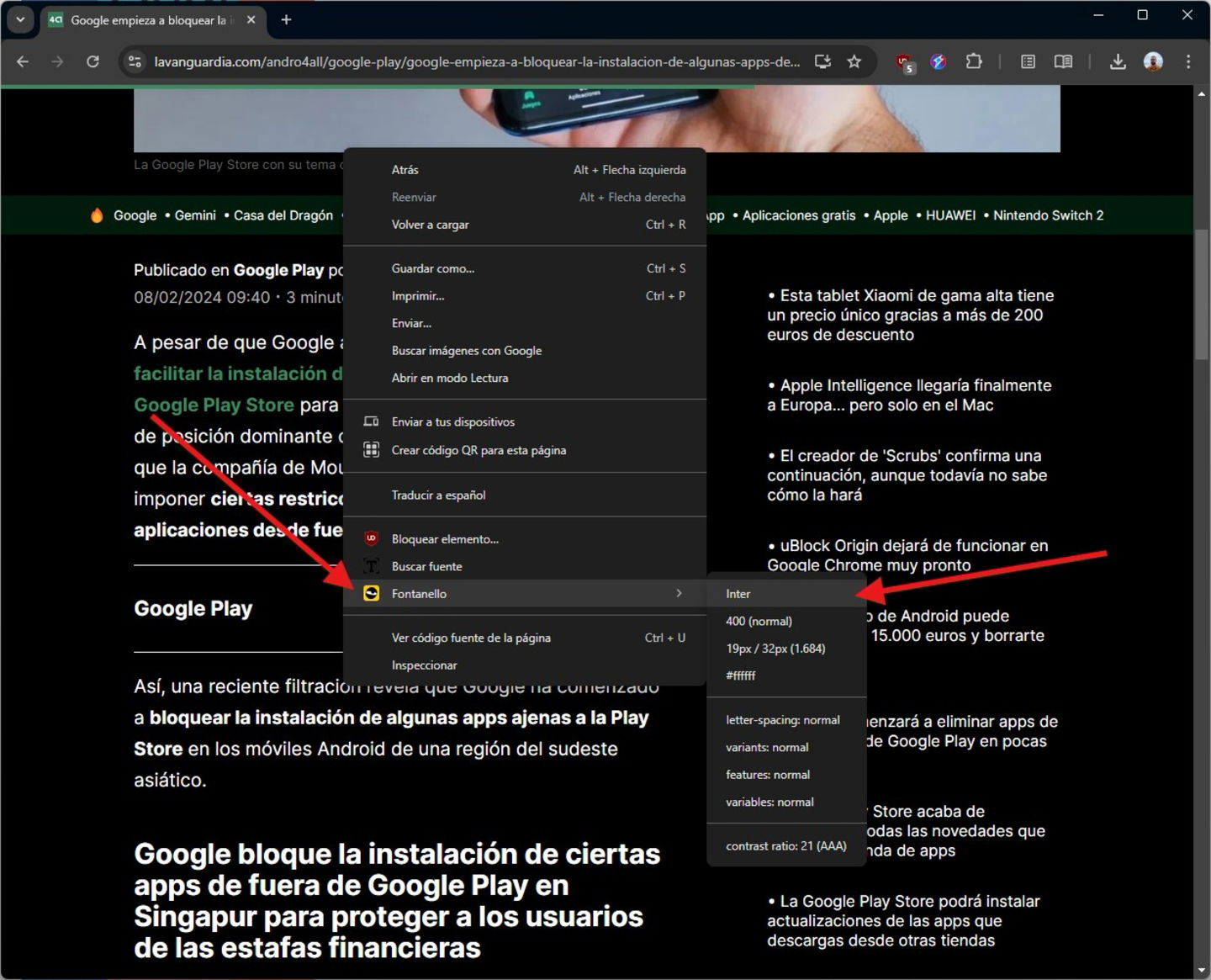Click 'variants: normal' submenu entry
1211x980 pixels.
click(786, 747)
